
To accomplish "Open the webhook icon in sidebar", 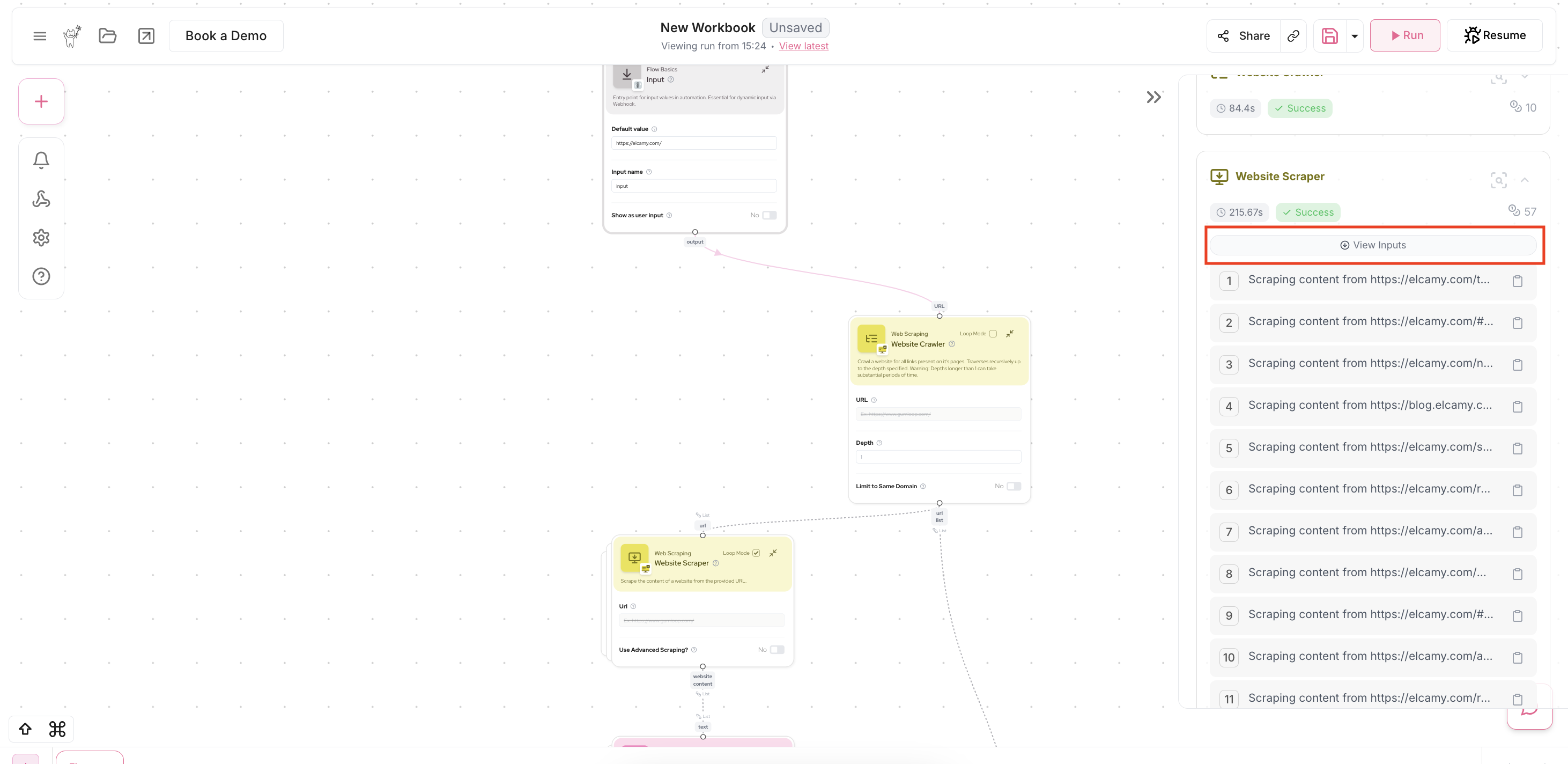I will coord(41,199).
